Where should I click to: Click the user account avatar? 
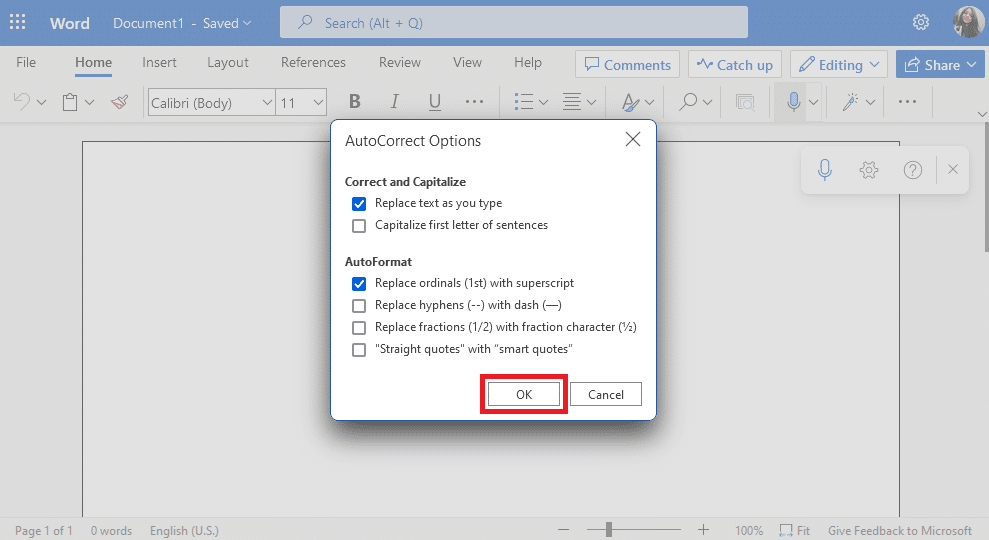pyautogui.click(x=968, y=22)
